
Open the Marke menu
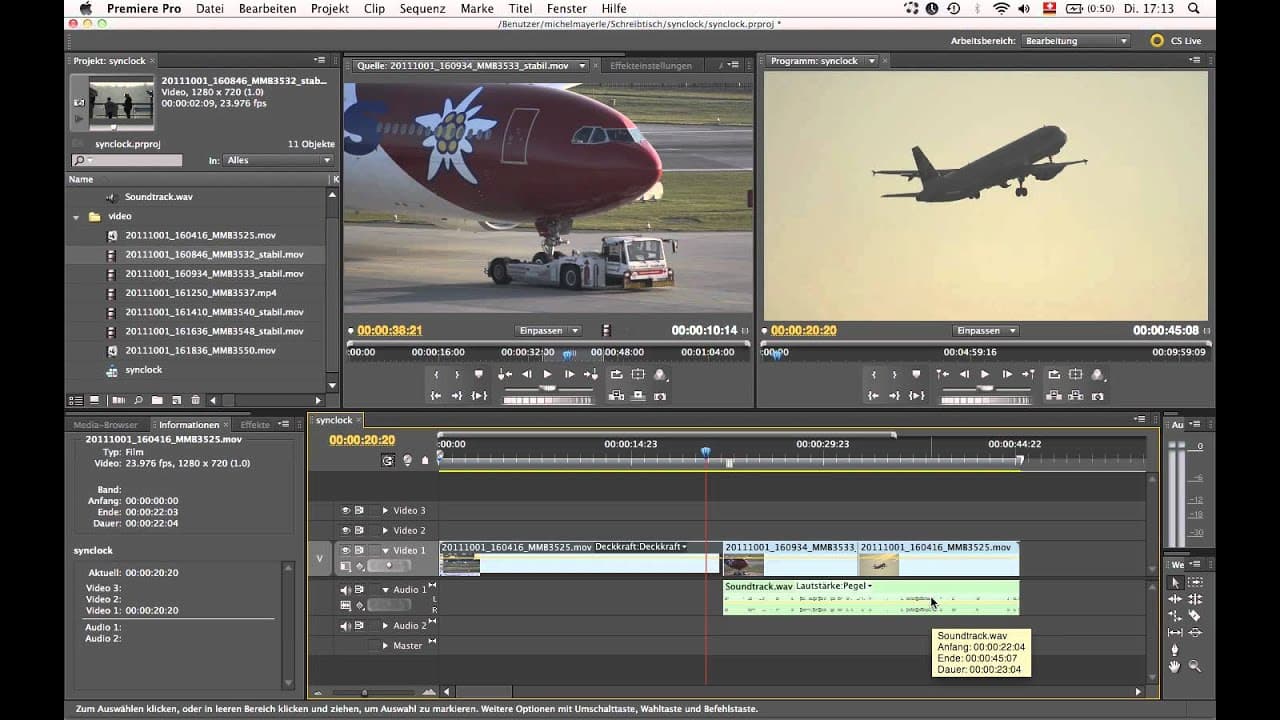pos(477,9)
